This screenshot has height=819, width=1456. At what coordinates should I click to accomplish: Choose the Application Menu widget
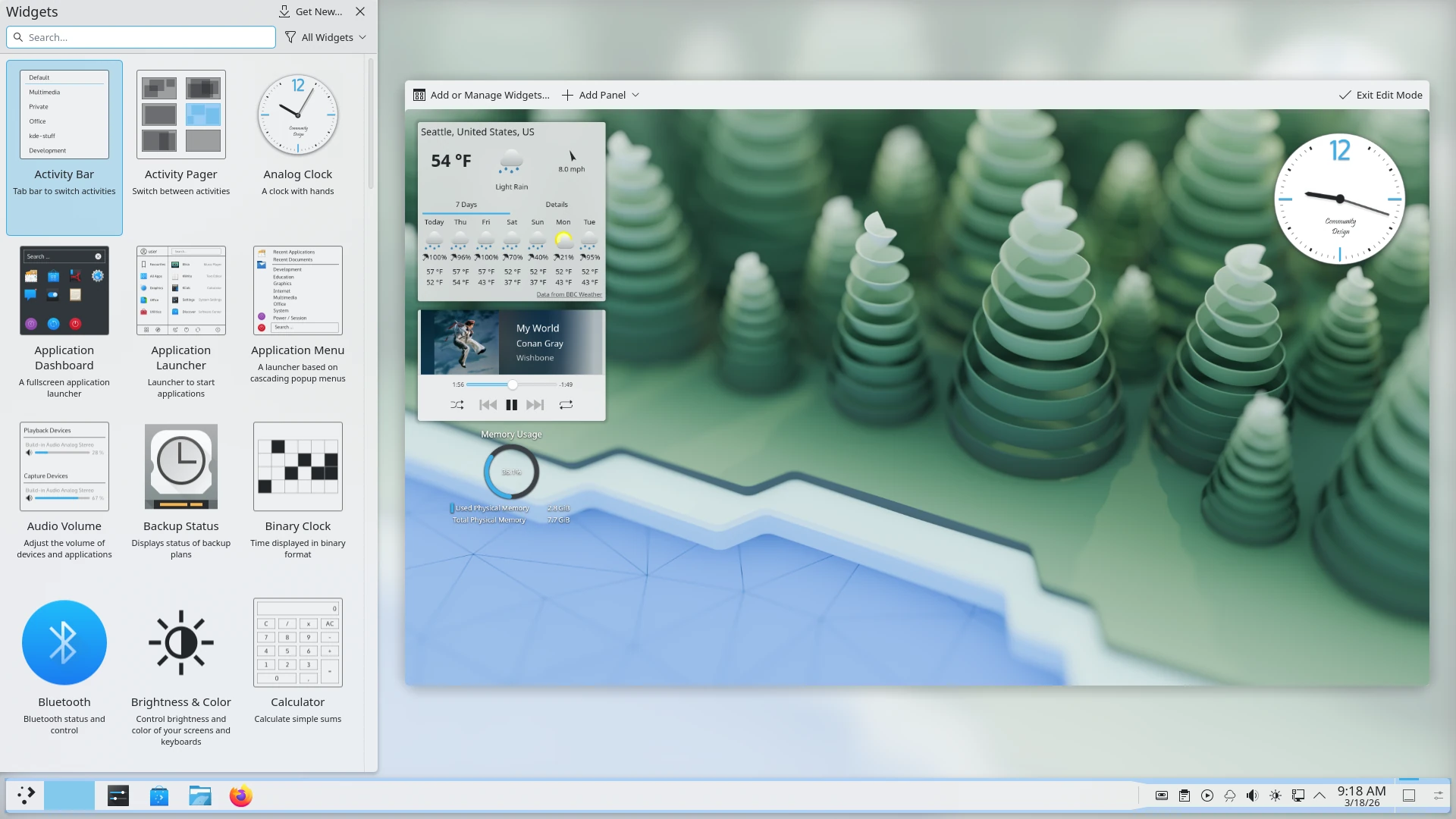(x=298, y=324)
